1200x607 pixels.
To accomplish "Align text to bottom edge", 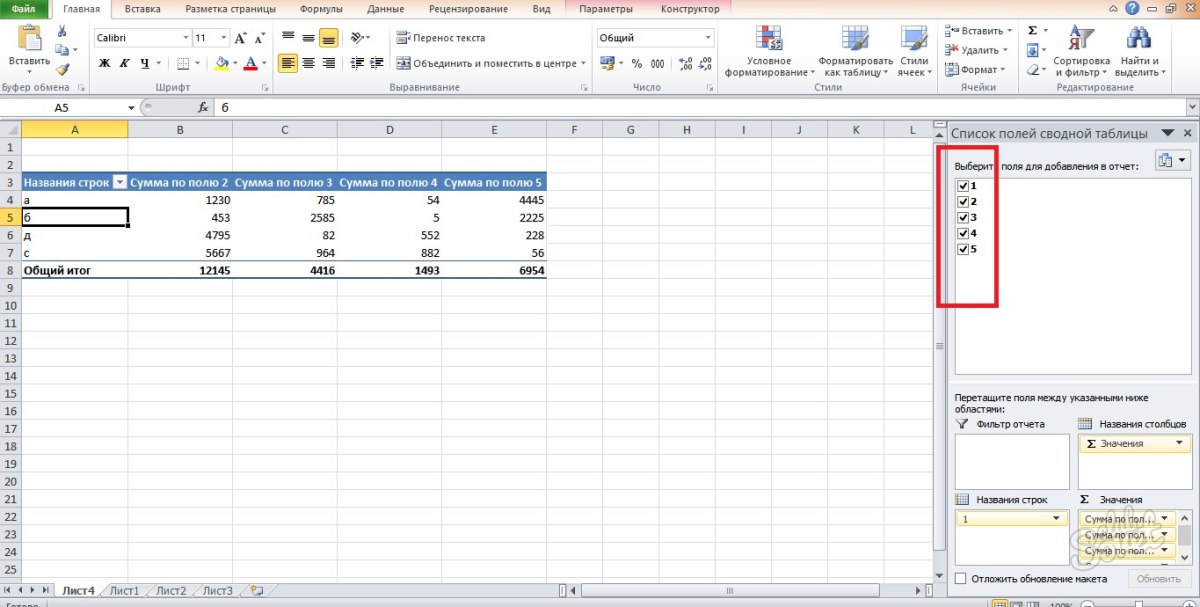I will (x=328, y=37).
